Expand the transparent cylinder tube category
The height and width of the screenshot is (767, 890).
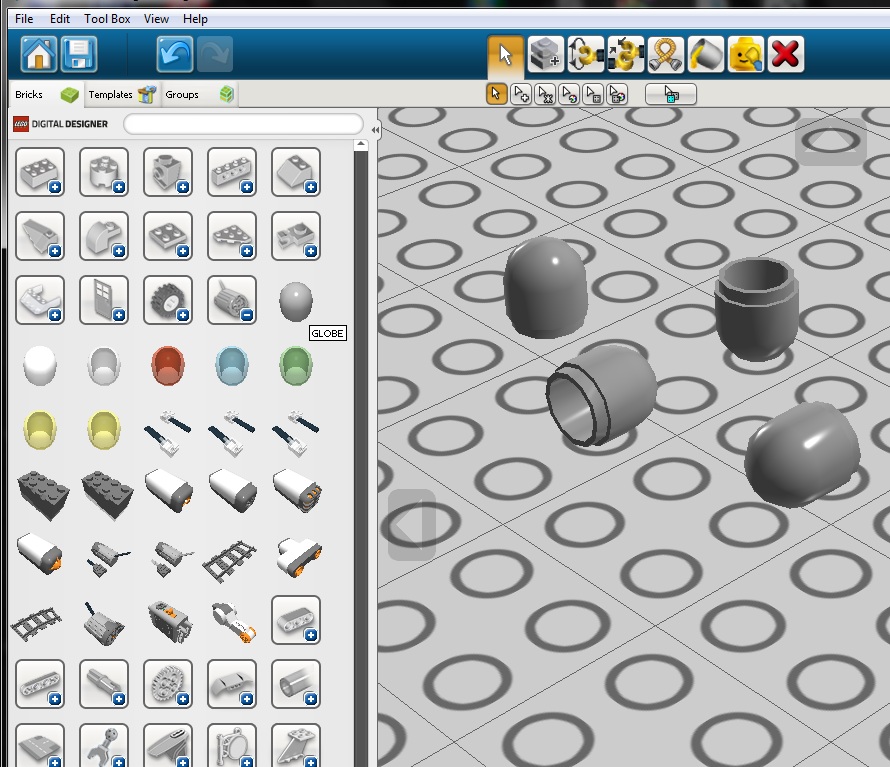[296, 684]
